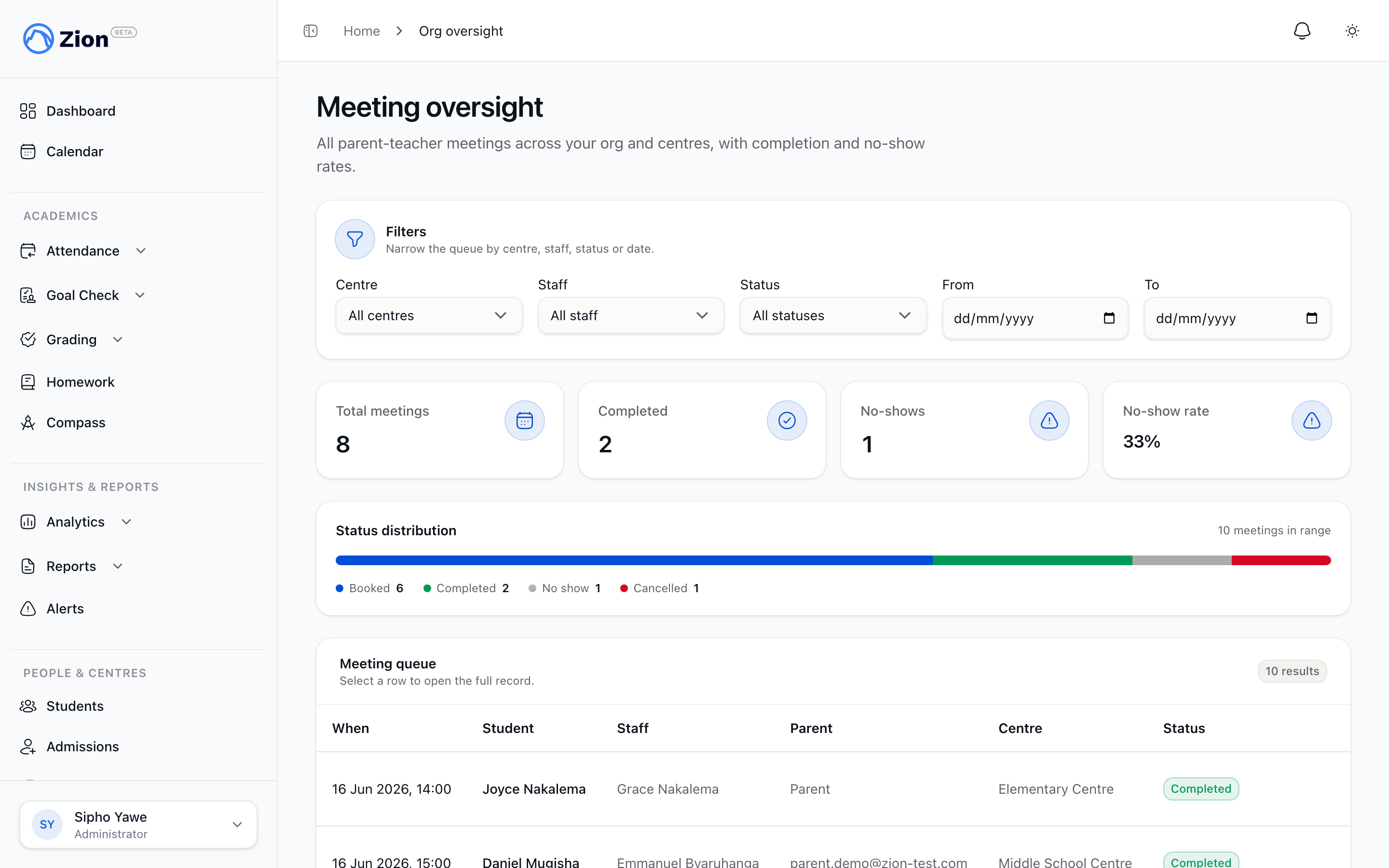
Task: Expand the Grading submenu chevron
Action: [118, 339]
